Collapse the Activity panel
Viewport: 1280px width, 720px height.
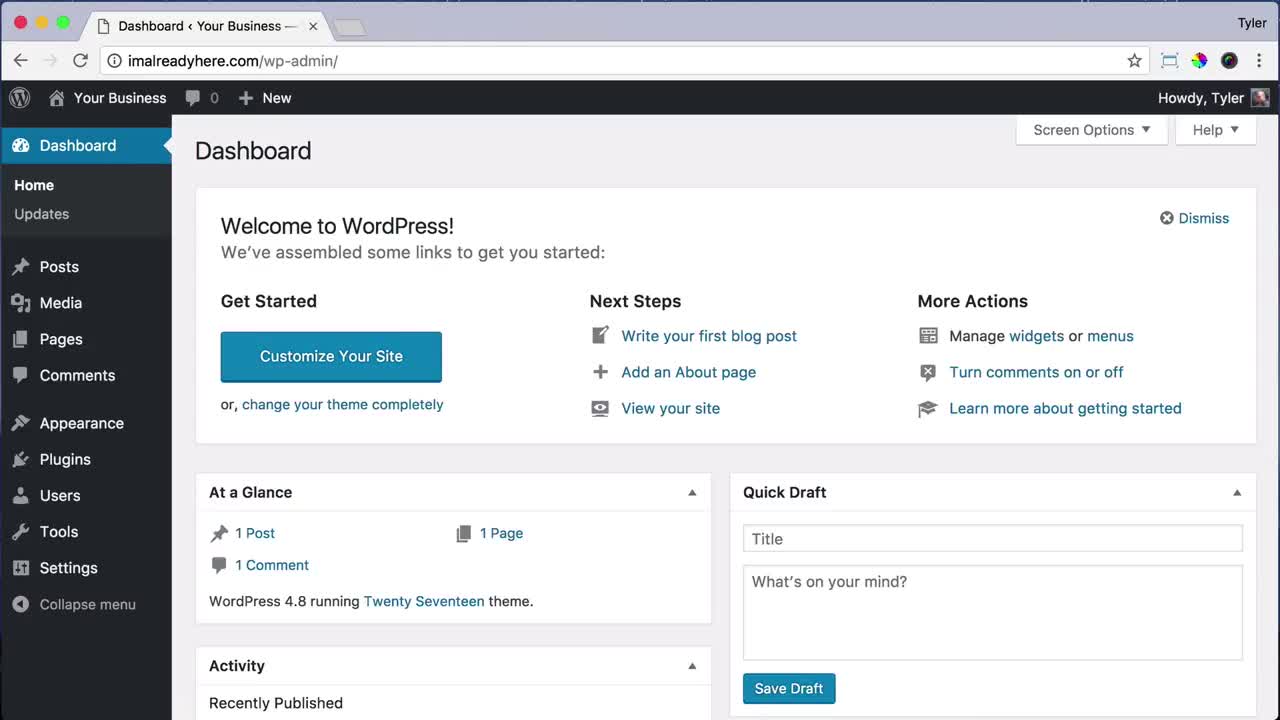point(692,666)
